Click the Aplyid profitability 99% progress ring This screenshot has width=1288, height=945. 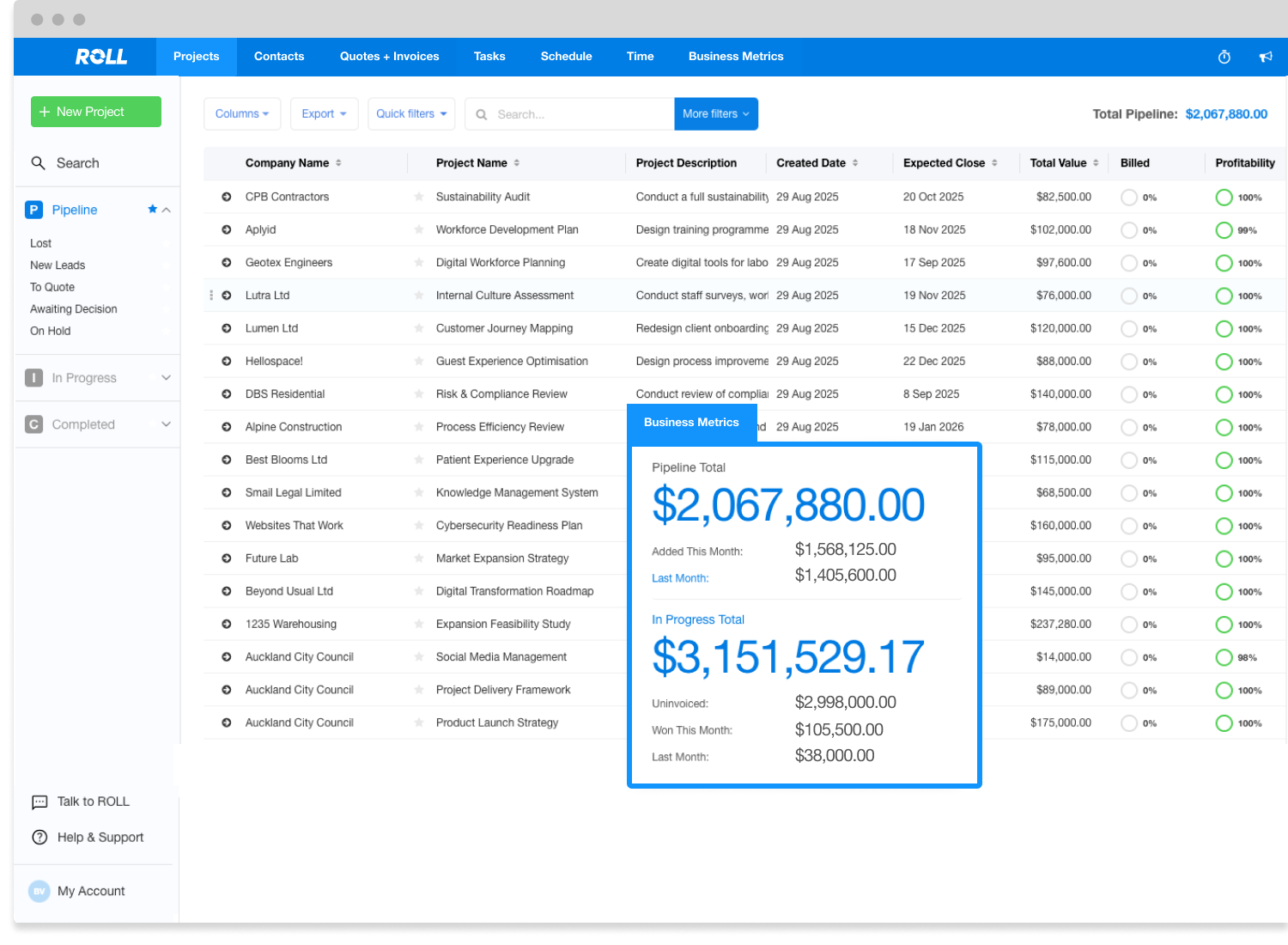pyautogui.click(x=1224, y=230)
